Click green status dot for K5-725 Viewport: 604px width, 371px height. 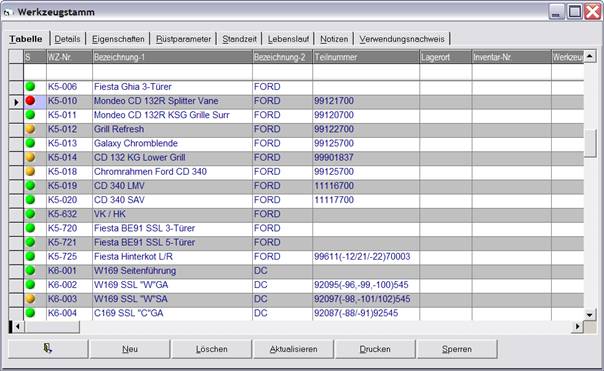click(30, 256)
